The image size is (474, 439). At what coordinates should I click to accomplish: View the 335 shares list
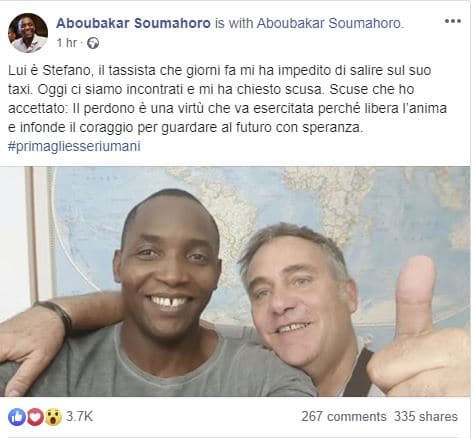pyautogui.click(x=426, y=417)
